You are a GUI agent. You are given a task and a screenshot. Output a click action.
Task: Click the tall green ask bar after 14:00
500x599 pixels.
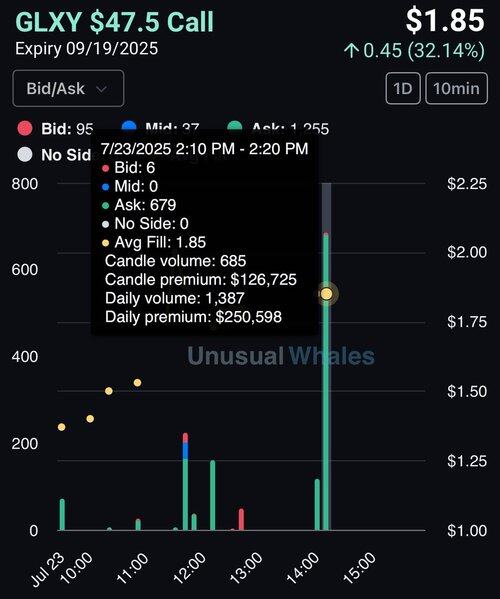[x=326, y=382]
